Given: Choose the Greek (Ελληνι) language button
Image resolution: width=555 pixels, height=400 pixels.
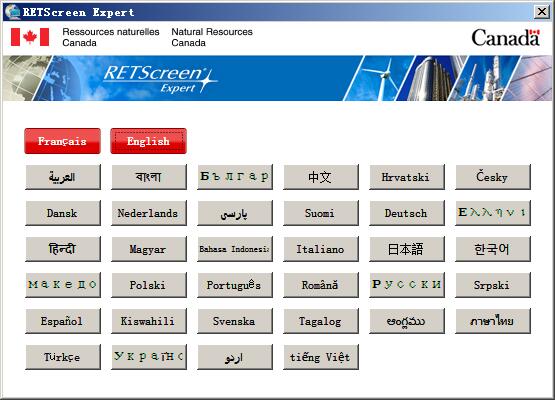Looking at the screenshot, I should tap(493, 213).
